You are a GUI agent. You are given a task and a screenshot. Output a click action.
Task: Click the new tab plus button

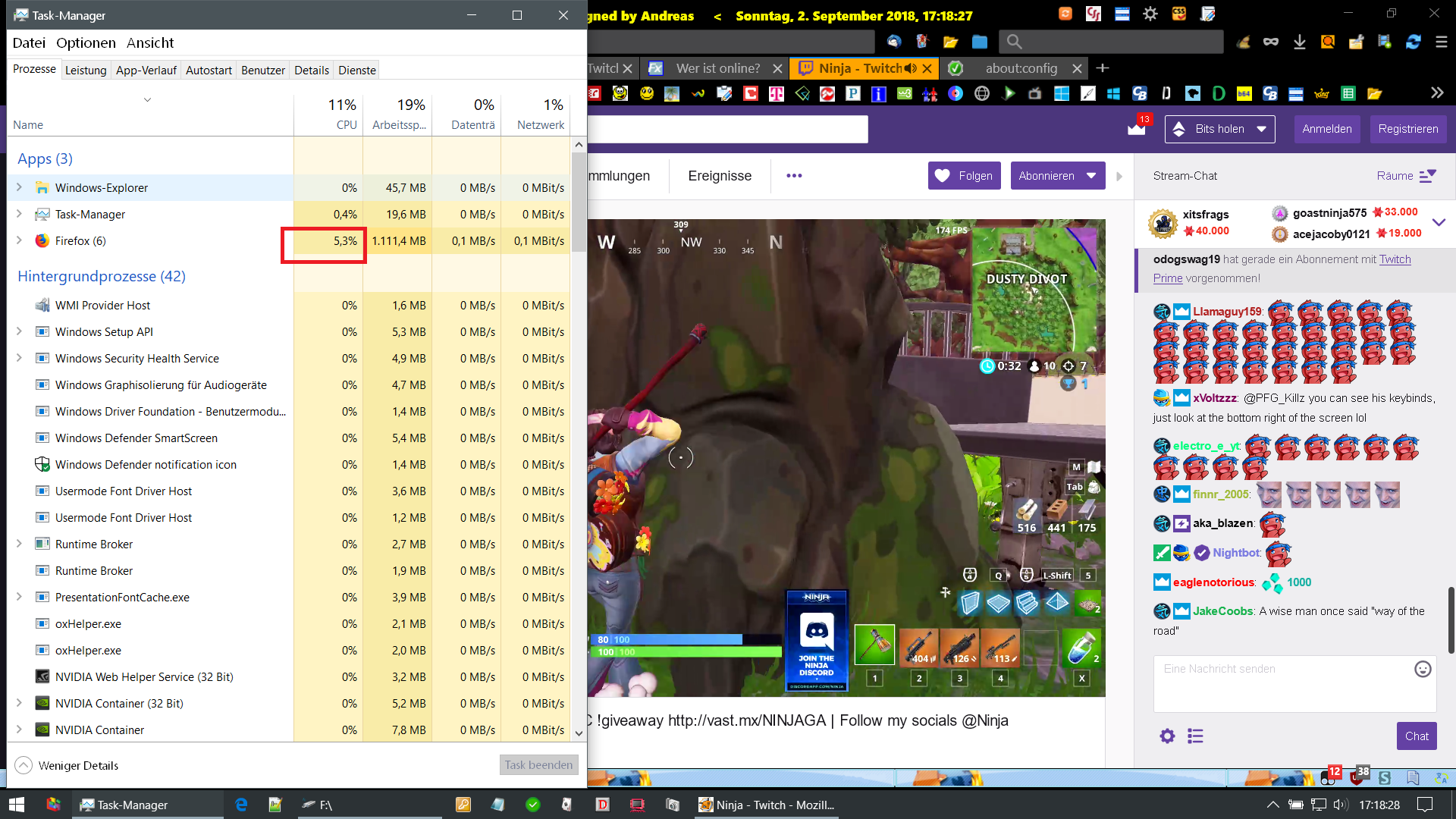pos(1103,68)
